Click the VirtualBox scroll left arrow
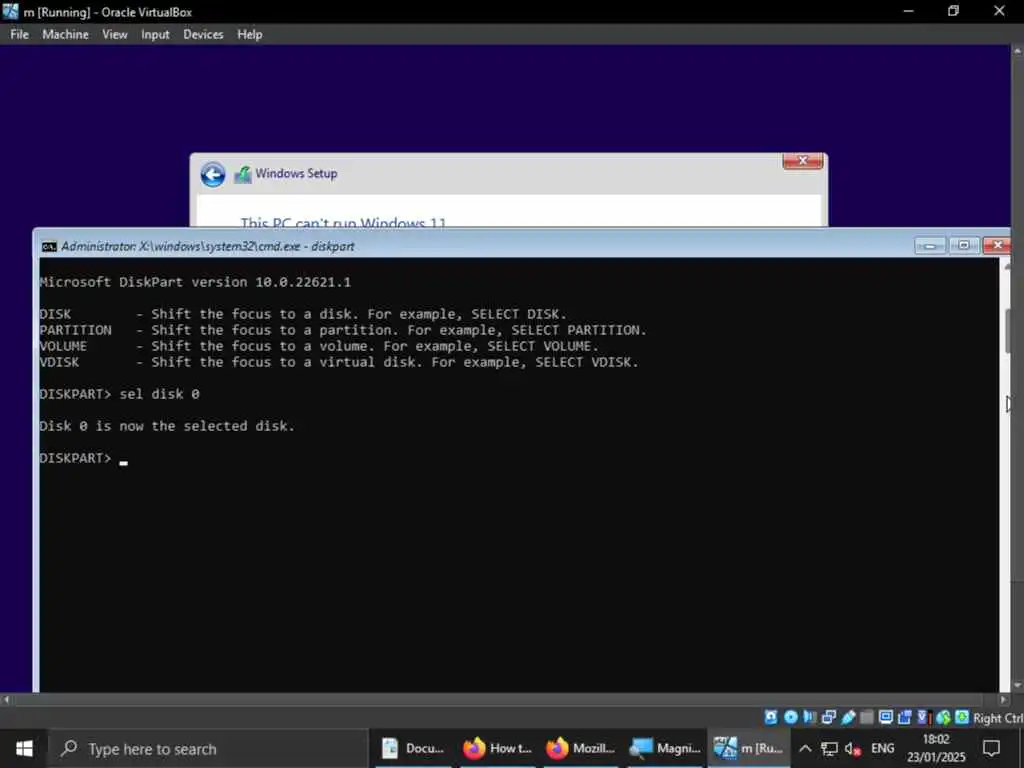Viewport: 1024px width, 768px height. pos(6,699)
